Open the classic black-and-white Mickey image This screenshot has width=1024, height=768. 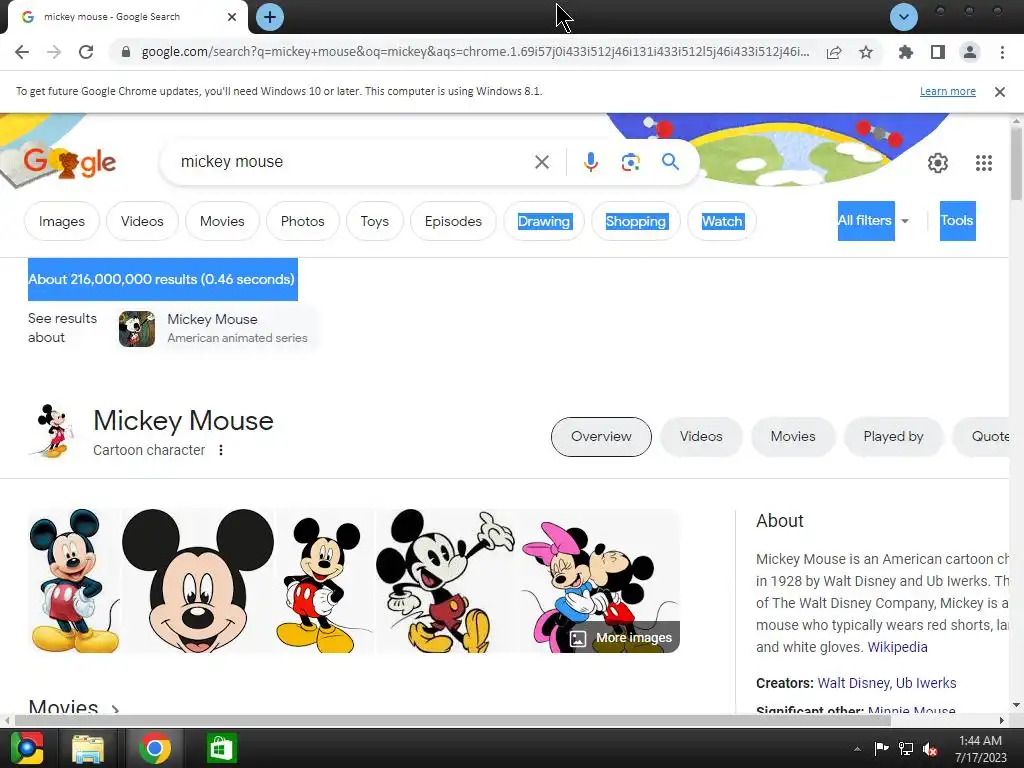tap(447, 581)
